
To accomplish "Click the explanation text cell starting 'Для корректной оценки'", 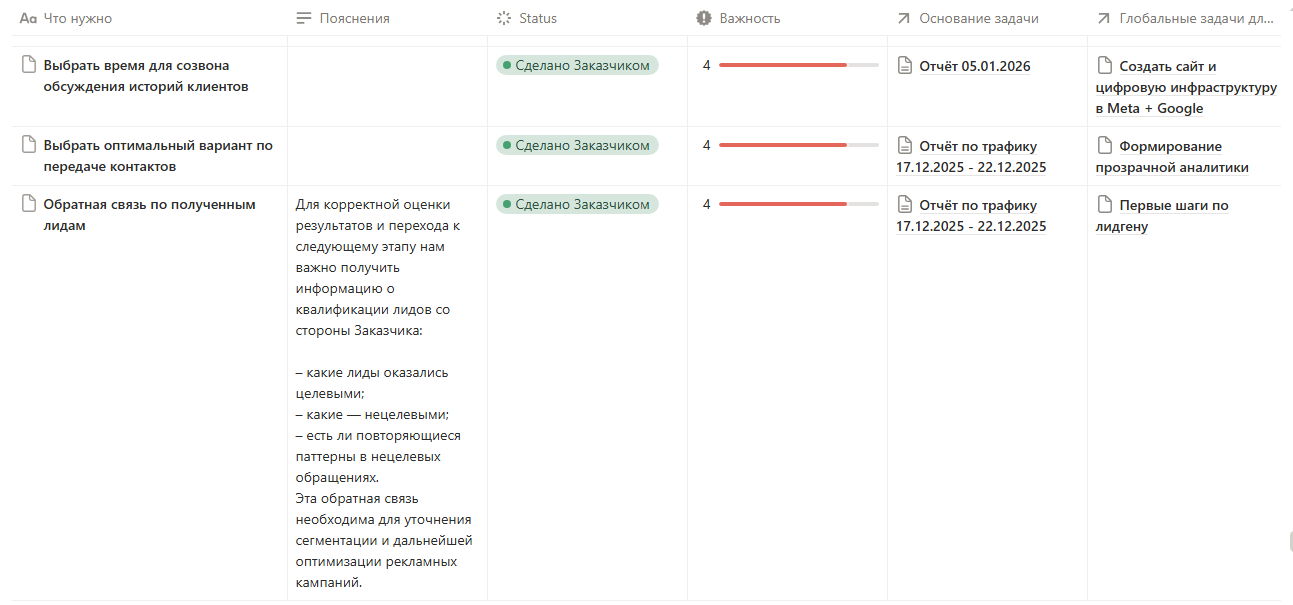I will [386, 393].
